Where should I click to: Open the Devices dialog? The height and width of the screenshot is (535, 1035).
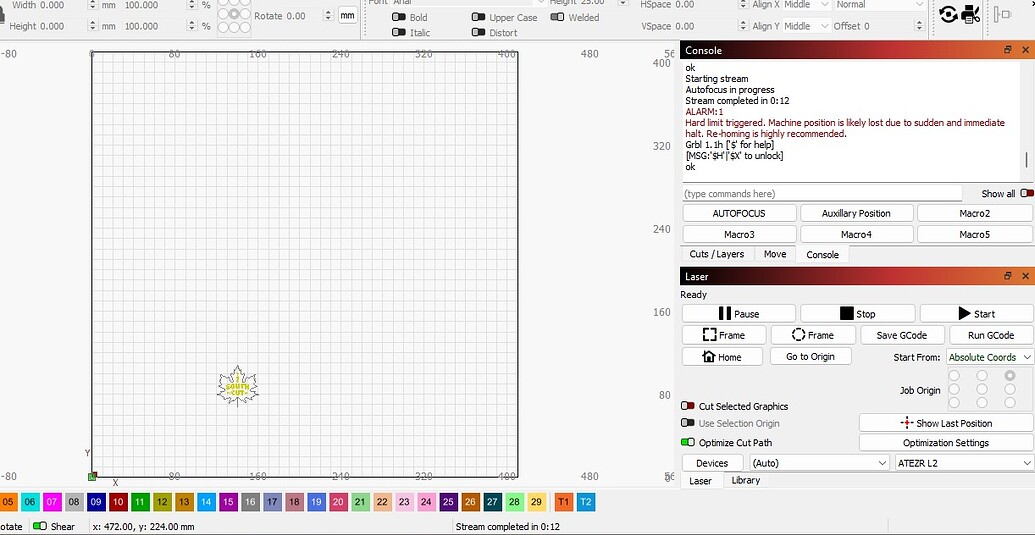pyautogui.click(x=712, y=463)
